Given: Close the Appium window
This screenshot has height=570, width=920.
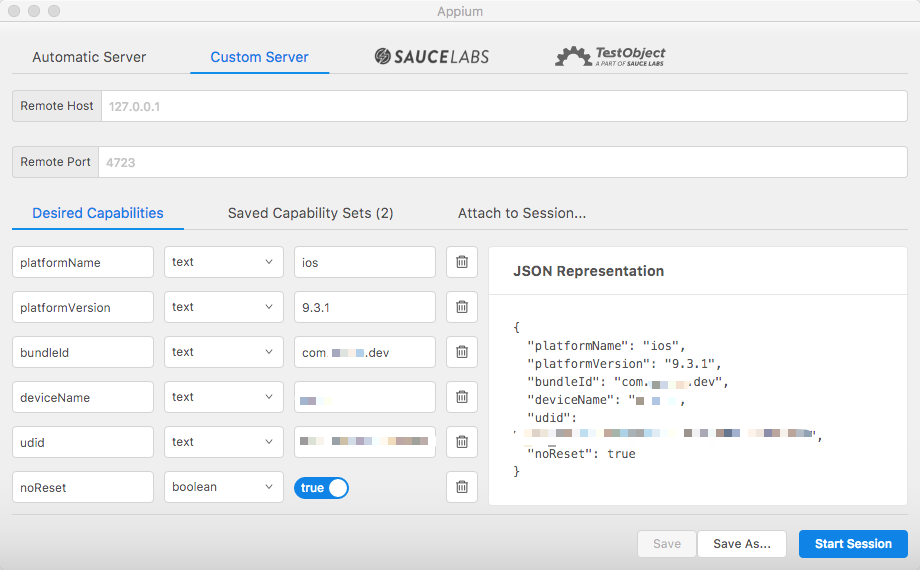Looking at the screenshot, I should click(14, 11).
